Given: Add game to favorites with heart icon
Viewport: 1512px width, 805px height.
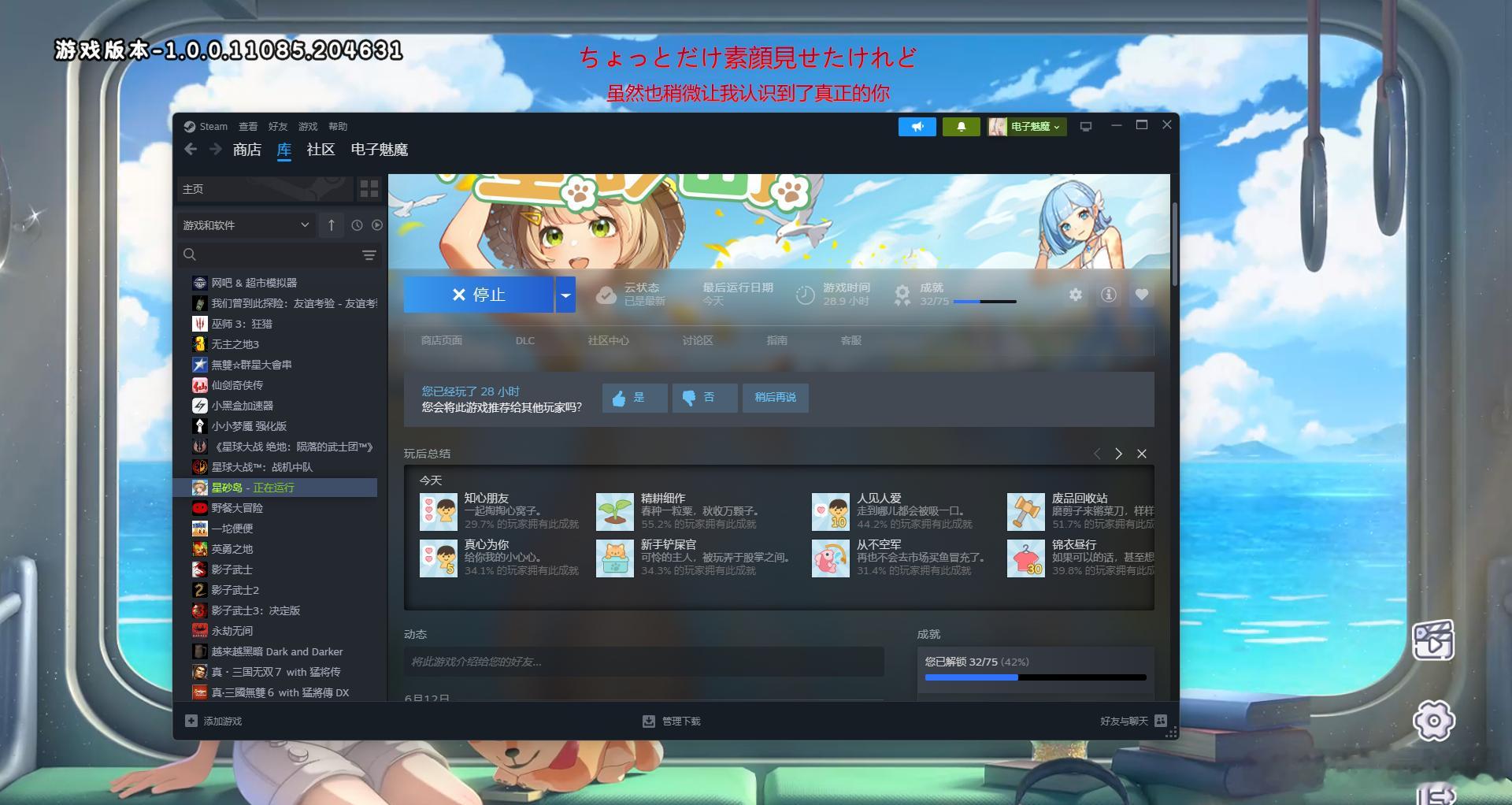Looking at the screenshot, I should tap(1141, 295).
